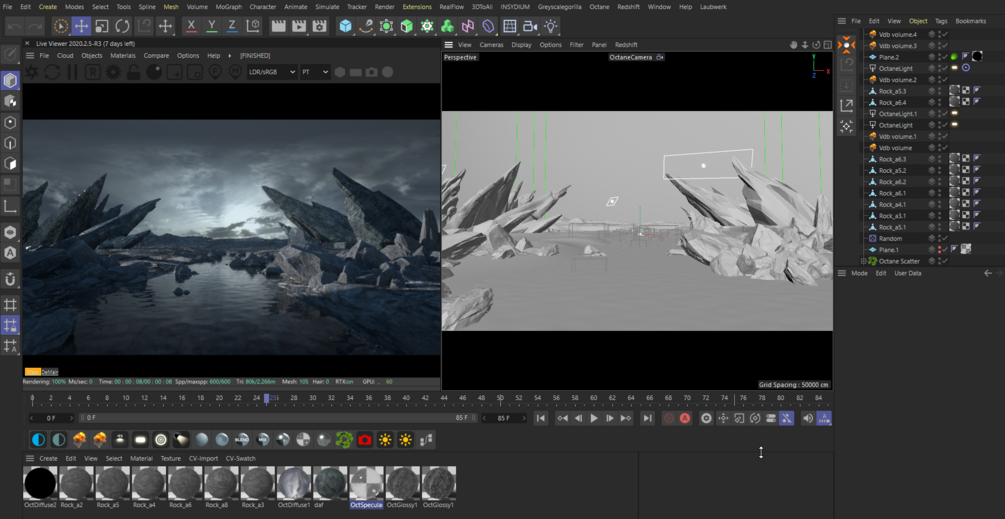Open the Cameras menu in viewport
Viewport: 1005px width, 519px height.
tap(491, 45)
